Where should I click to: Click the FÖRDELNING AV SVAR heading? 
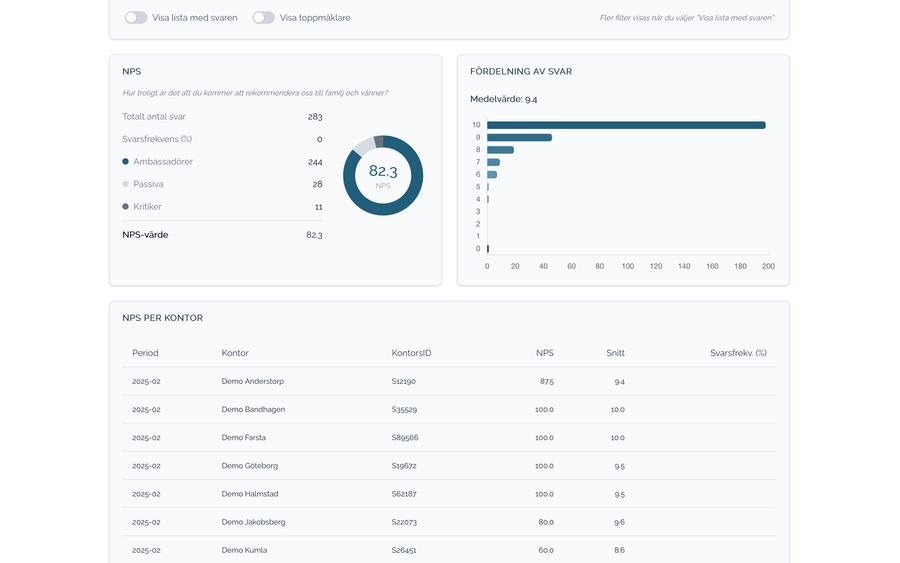pos(521,72)
